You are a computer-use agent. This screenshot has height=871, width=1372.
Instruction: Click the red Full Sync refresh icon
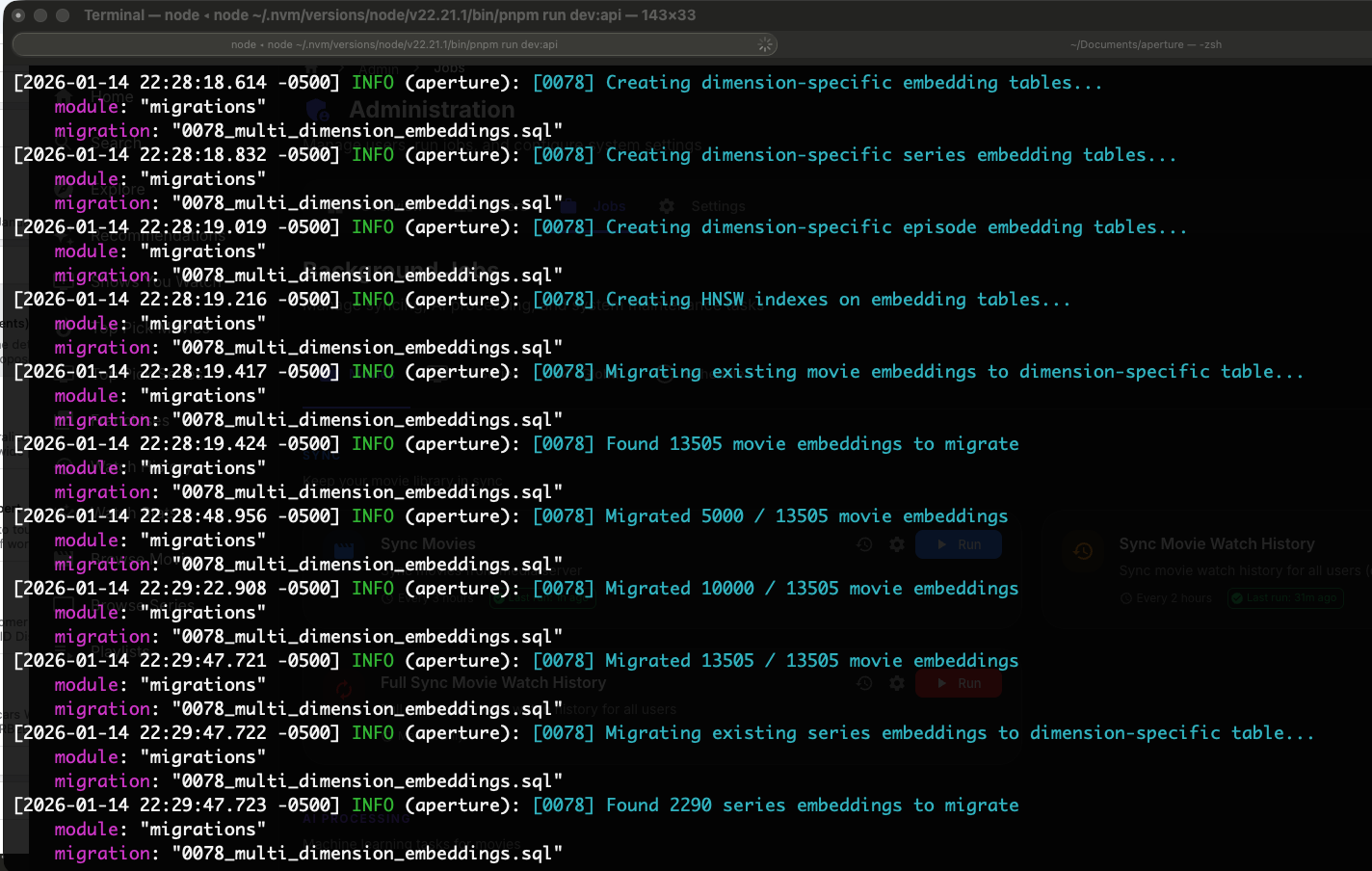[344, 689]
